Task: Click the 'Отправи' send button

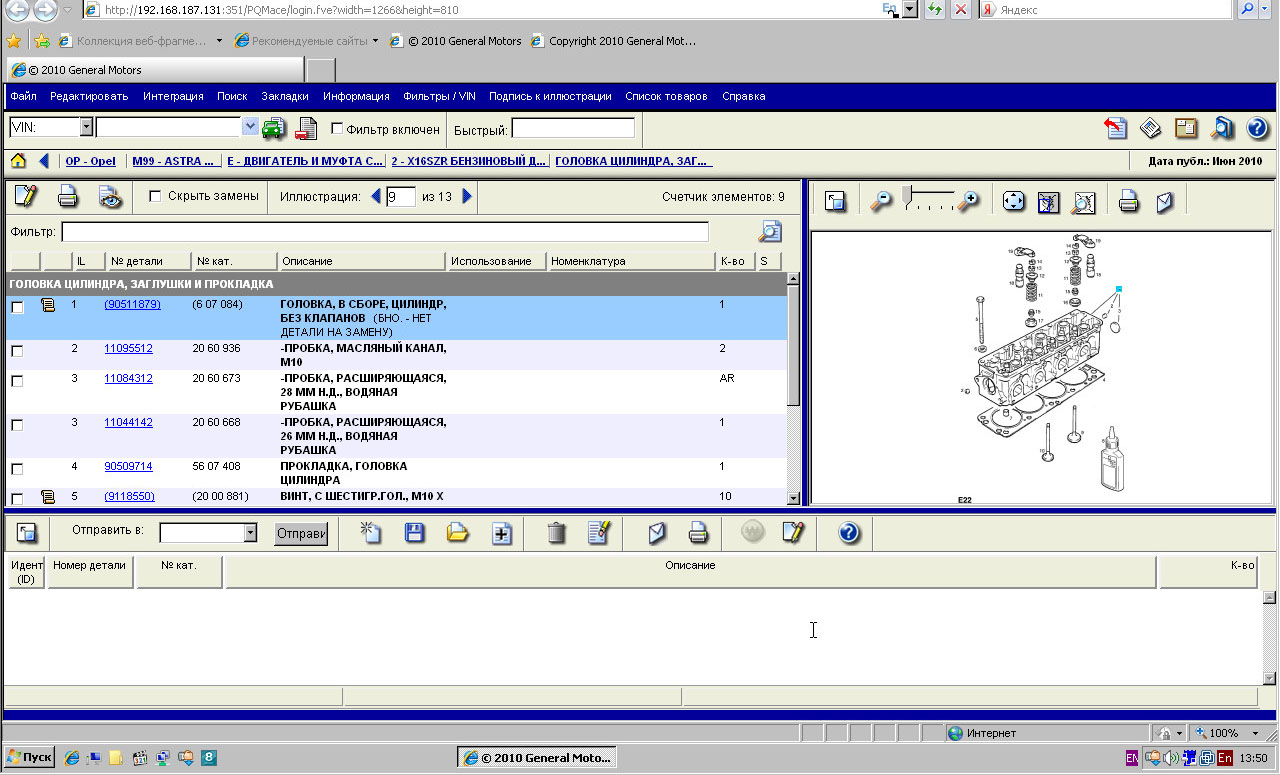Action: tap(301, 533)
